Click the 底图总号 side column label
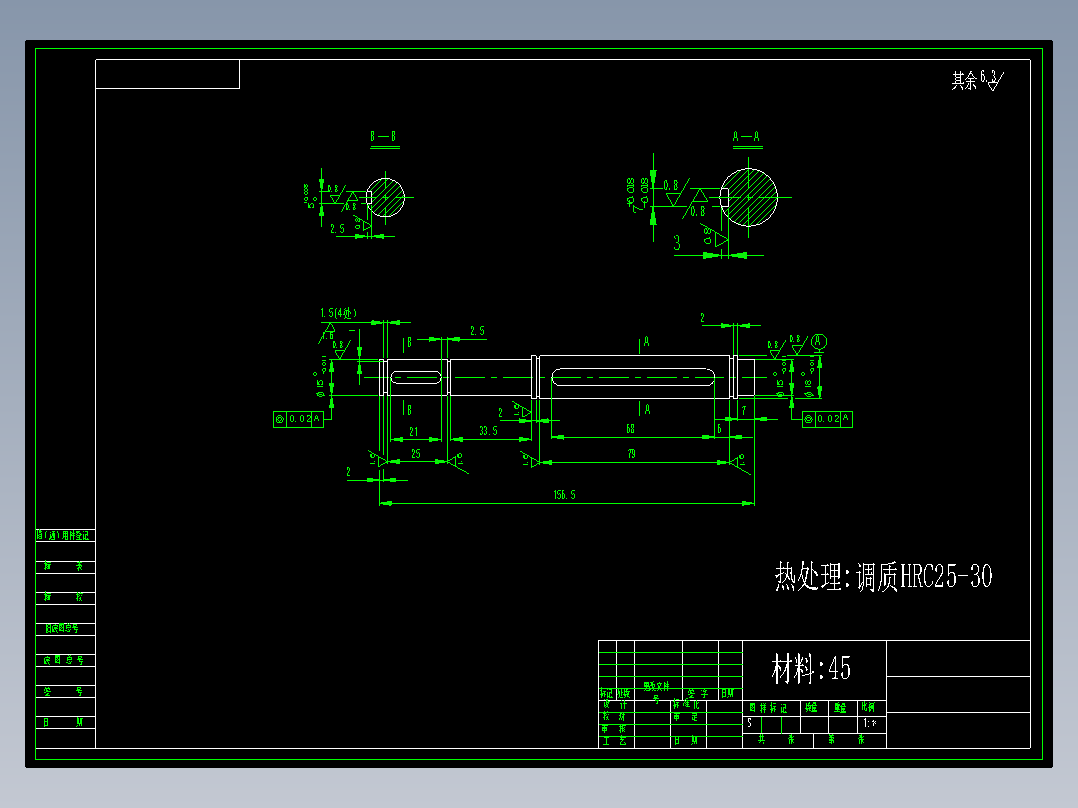The height and width of the screenshot is (808, 1078). pyautogui.click(x=65, y=660)
